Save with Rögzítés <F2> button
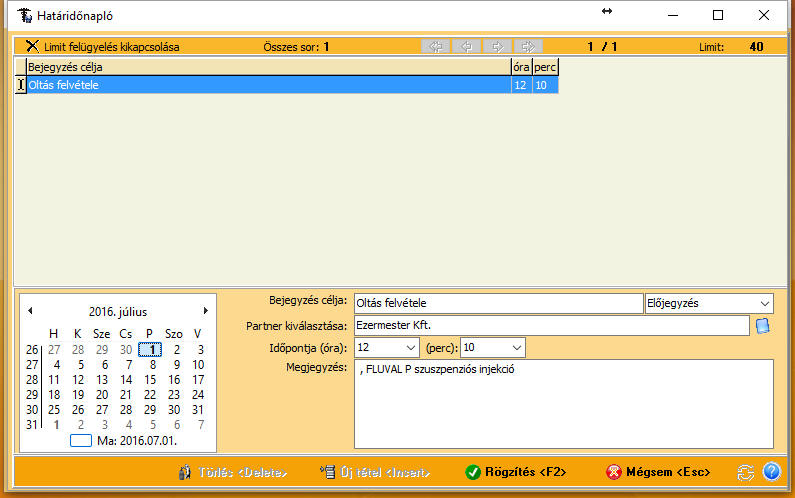The image size is (795, 498). tap(516, 472)
